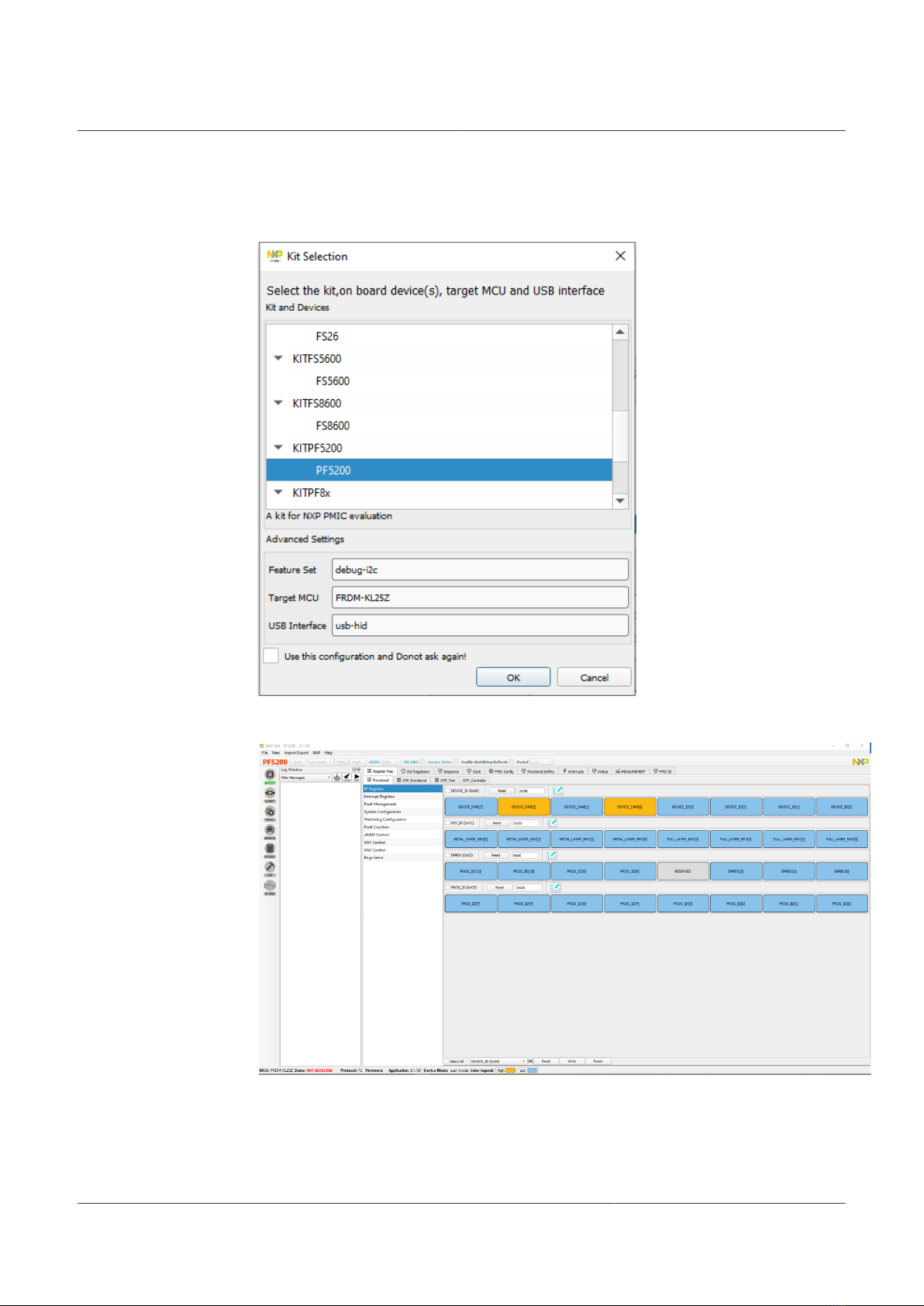The width and height of the screenshot is (924, 1306).
Task: Toggle Enable WatchDog Refresh checkbox
Action: tap(512, 762)
